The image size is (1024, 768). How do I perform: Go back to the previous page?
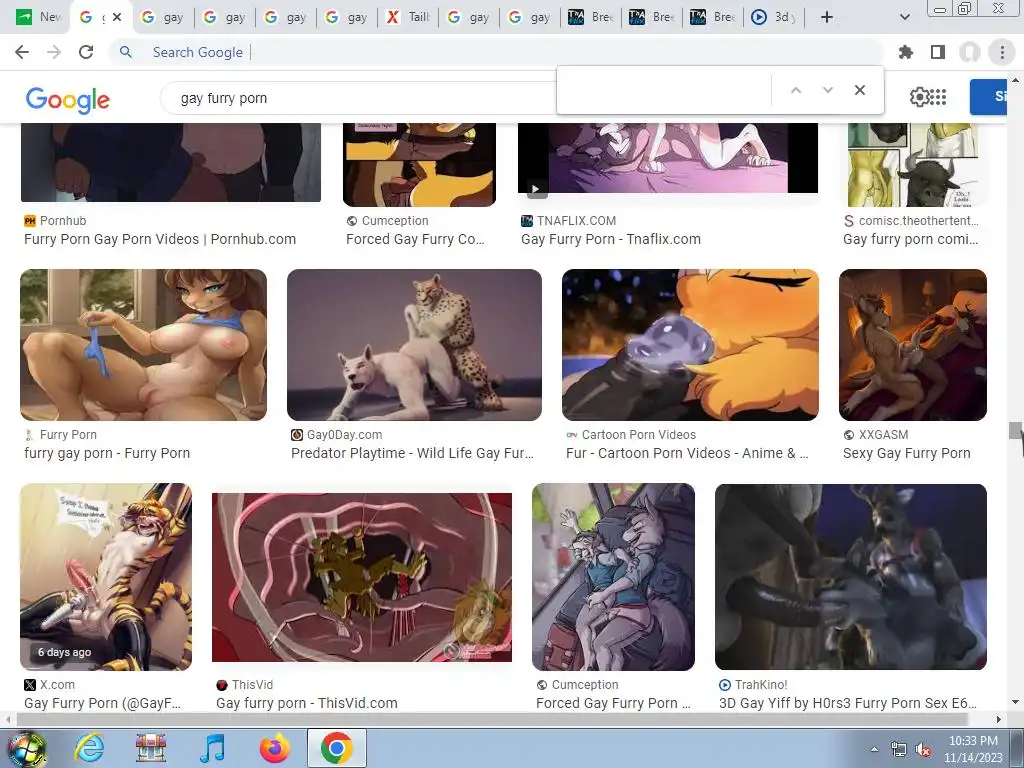(x=22, y=52)
